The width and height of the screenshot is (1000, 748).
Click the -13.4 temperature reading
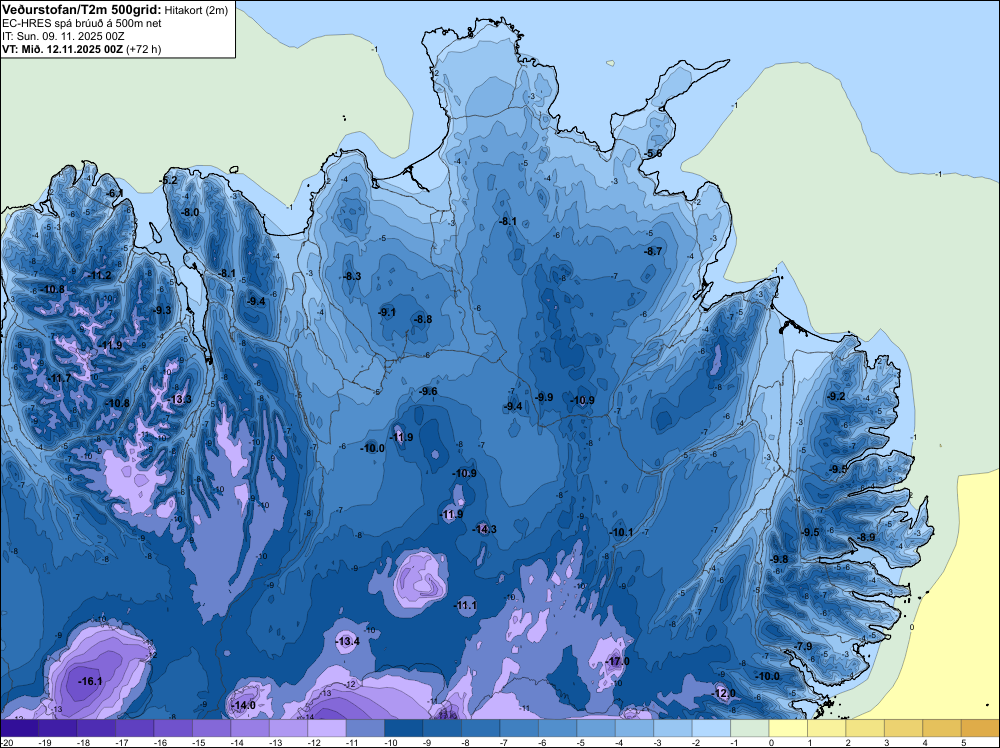tap(348, 641)
